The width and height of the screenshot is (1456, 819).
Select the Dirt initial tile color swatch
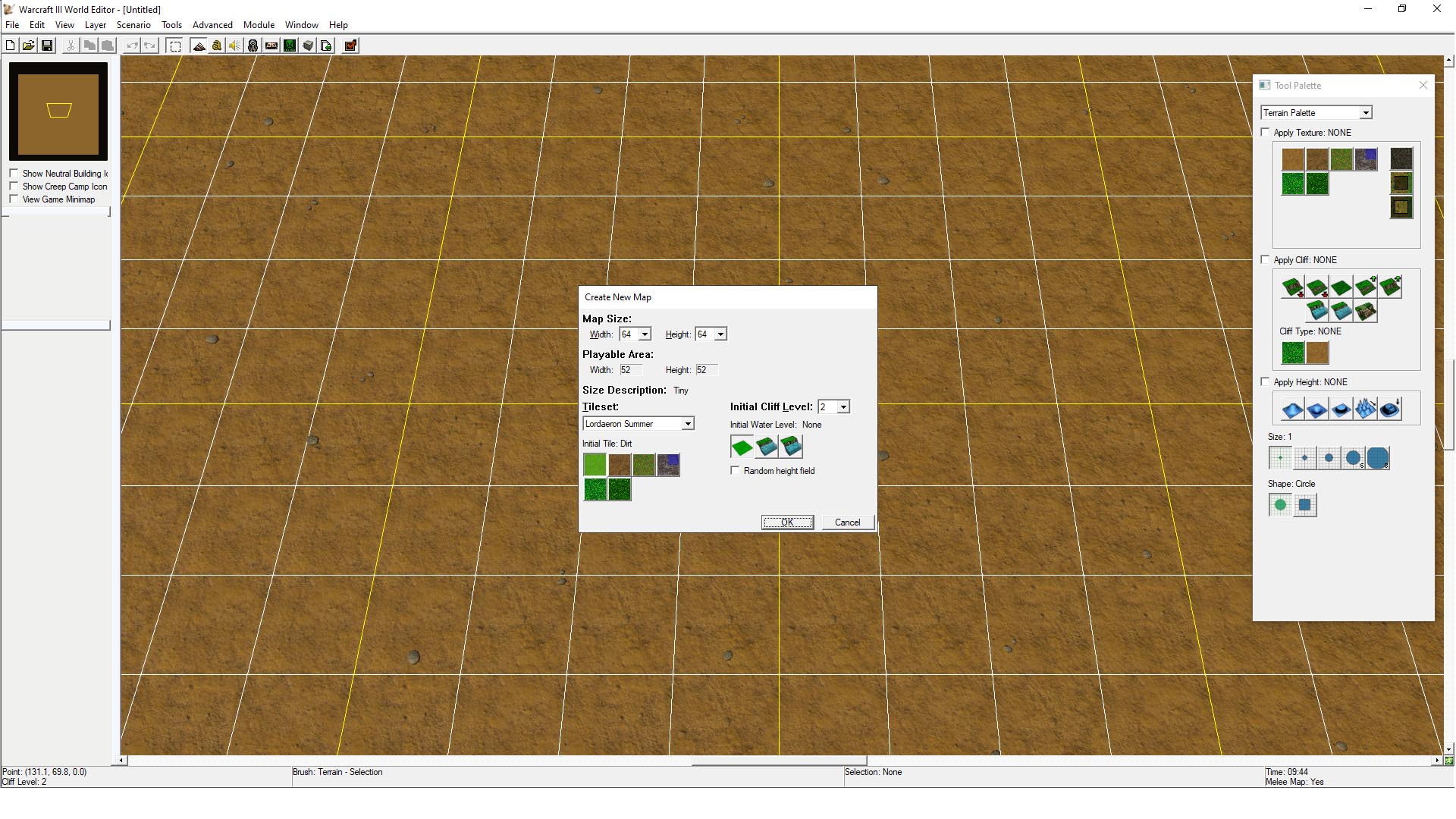coord(619,464)
